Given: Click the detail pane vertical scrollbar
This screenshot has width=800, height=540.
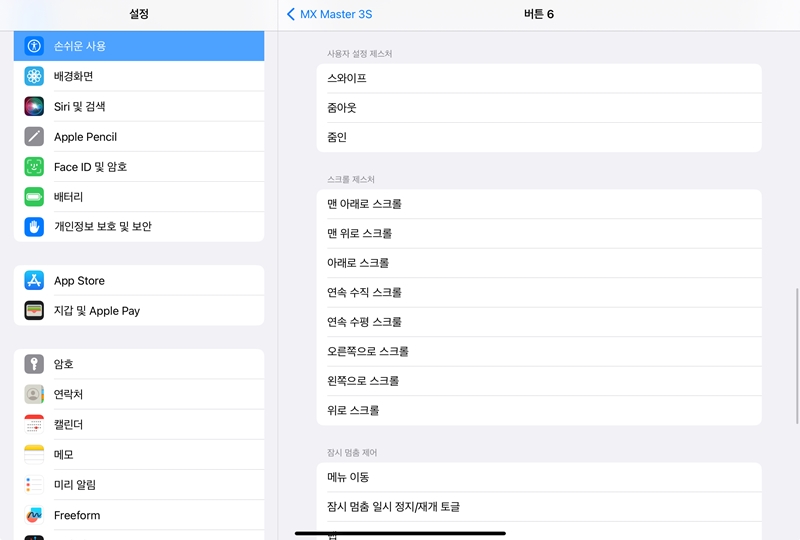Looking at the screenshot, I should [x=797, y=356].
